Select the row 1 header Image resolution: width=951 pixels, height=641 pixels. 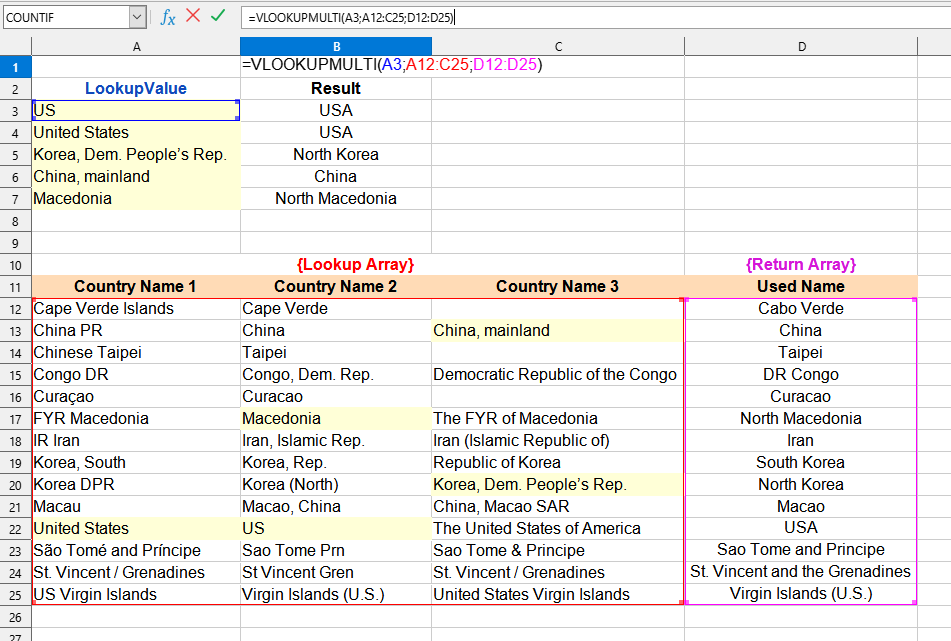coord(16,67)
